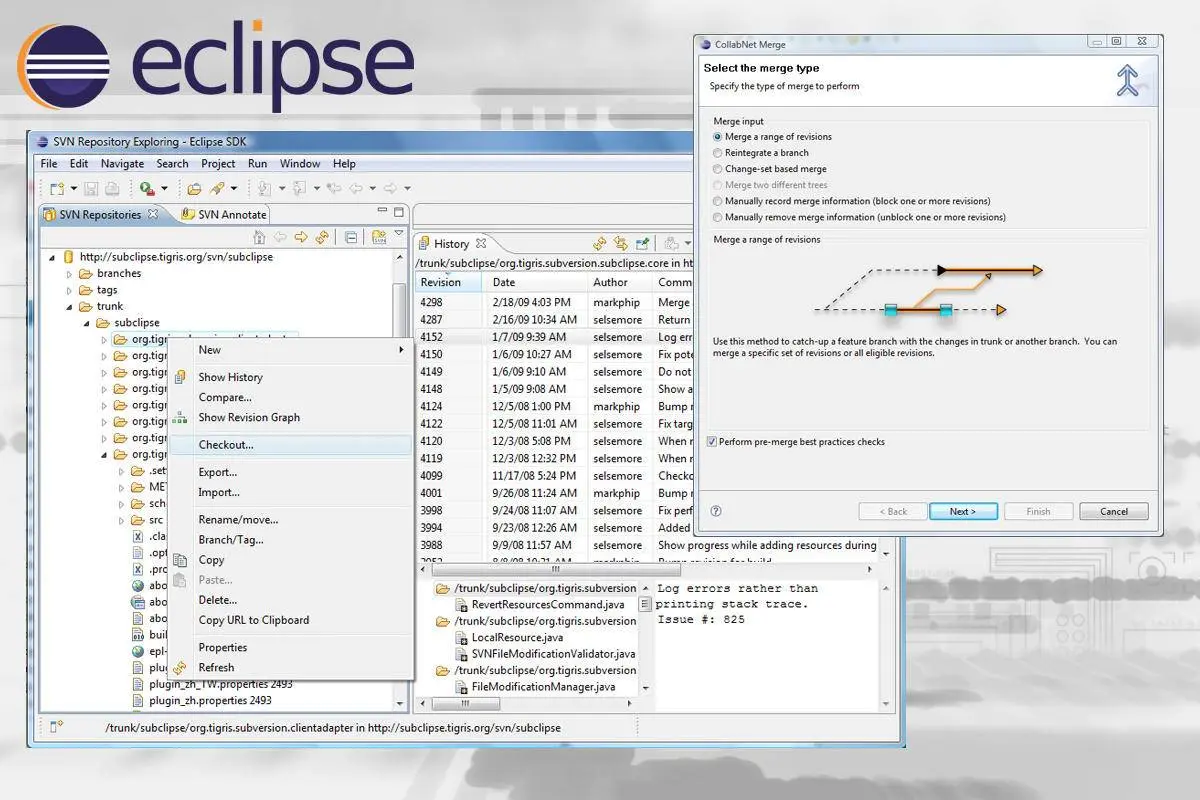
Task: Click the Run external tools icon
Action: point(148,188)
